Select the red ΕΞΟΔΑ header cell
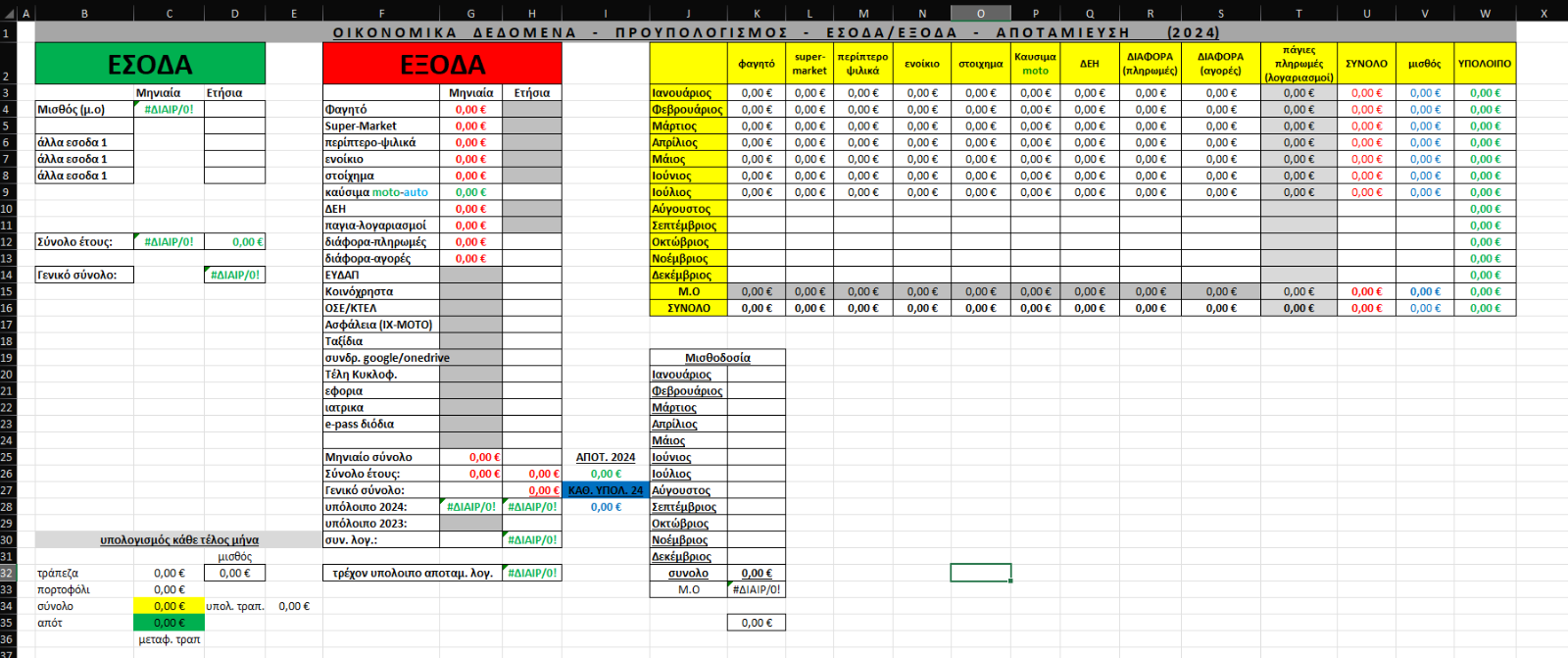Viewport: 1568px width, 658px height. click(442, 64)
